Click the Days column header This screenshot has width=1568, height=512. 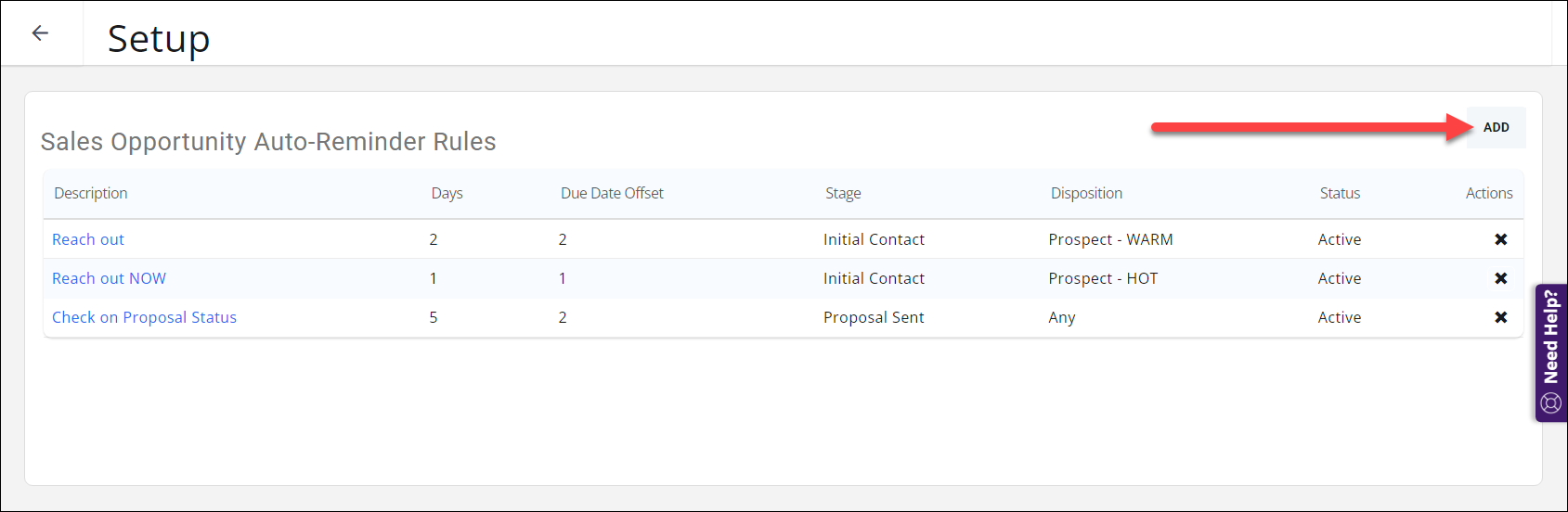[x=447, y=193]
